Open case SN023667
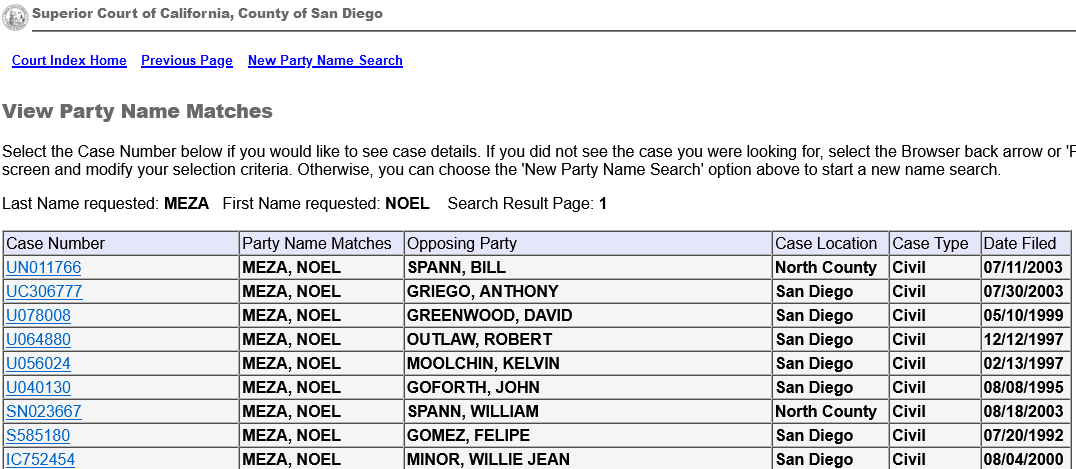 point(44,411)
